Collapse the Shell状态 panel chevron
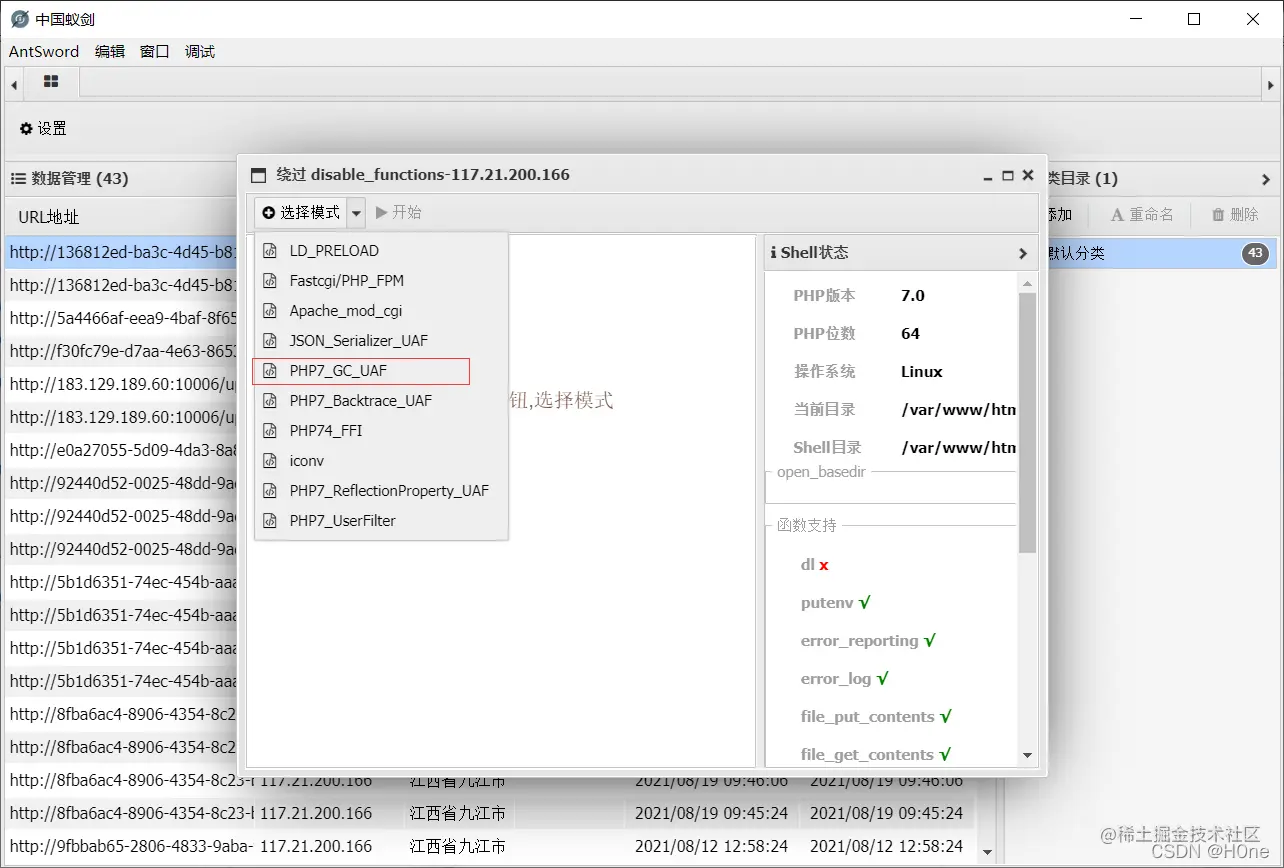Viewport: 1284px width, 868px height. pyautogui.click(x=1023, y=253)
